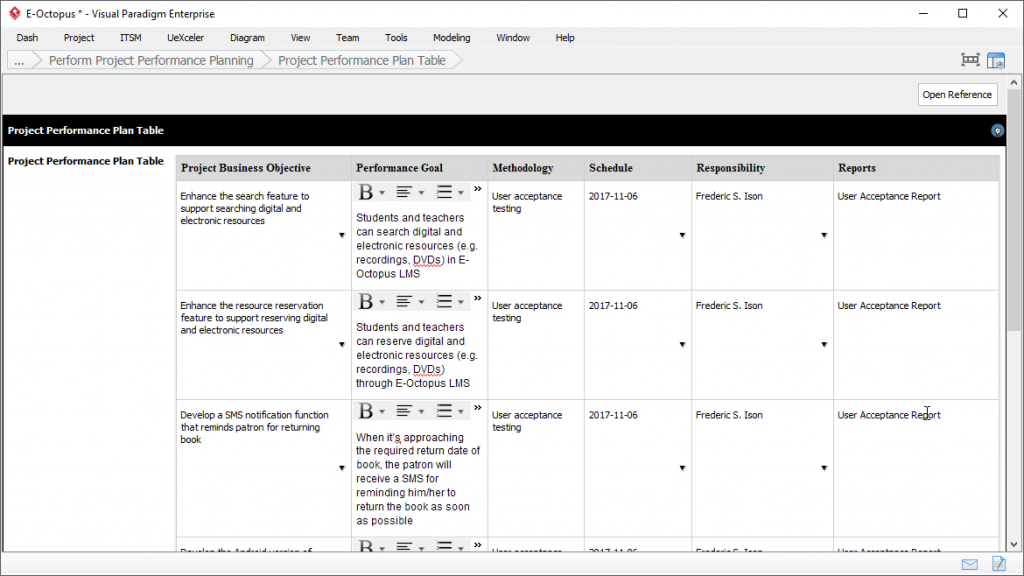Select the text alignment icon in Performance Goal cell
This screenshot has height=576, width=1024.
pyautogui.click(x=403, y=189)
